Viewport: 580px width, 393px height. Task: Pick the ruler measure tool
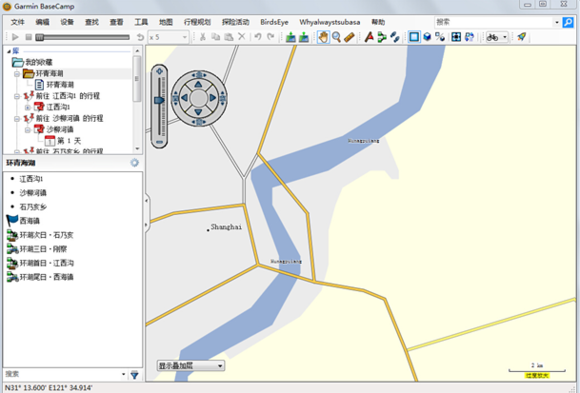[x=349, y=37]
